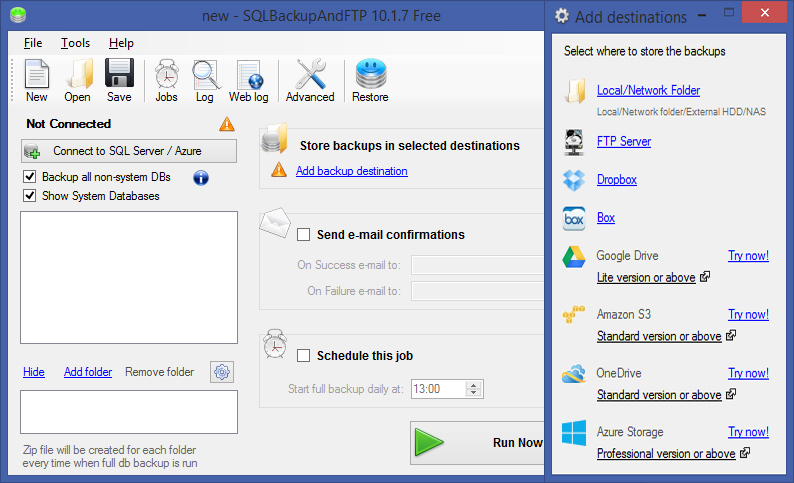The width and height of the screenshot is (794, 483).
Task: Click Try now! for Amazon S3
Action: 748,314
